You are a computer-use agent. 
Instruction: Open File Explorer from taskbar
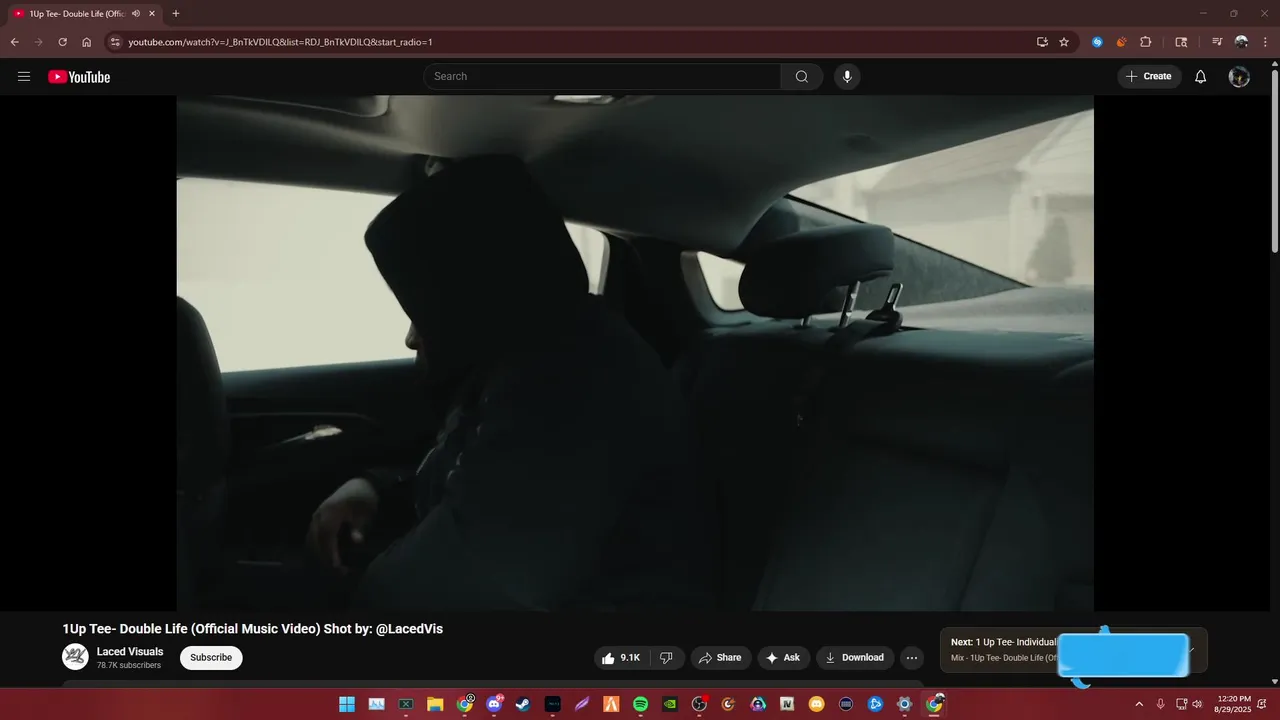[435, 704]
